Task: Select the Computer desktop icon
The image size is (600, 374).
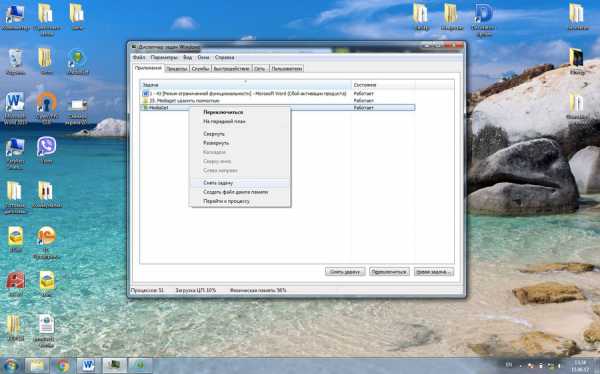Action: [x=15, y=18]
